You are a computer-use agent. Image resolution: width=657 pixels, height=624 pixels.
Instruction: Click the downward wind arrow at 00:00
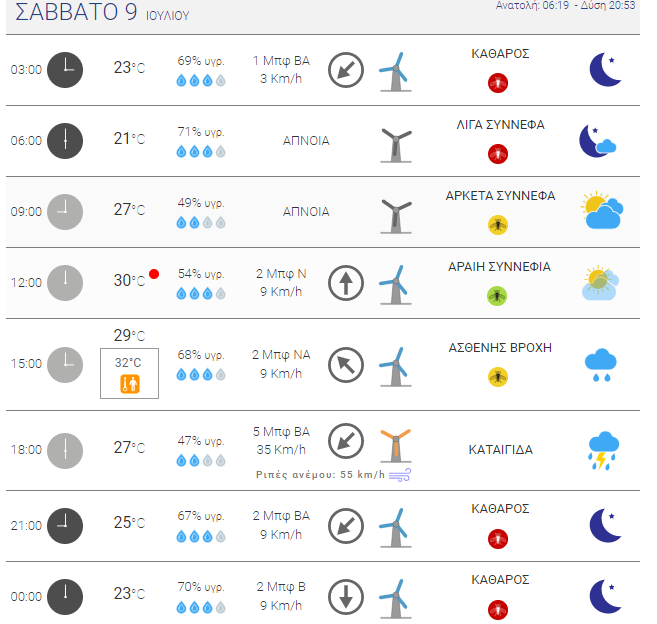tap(346, 597)
